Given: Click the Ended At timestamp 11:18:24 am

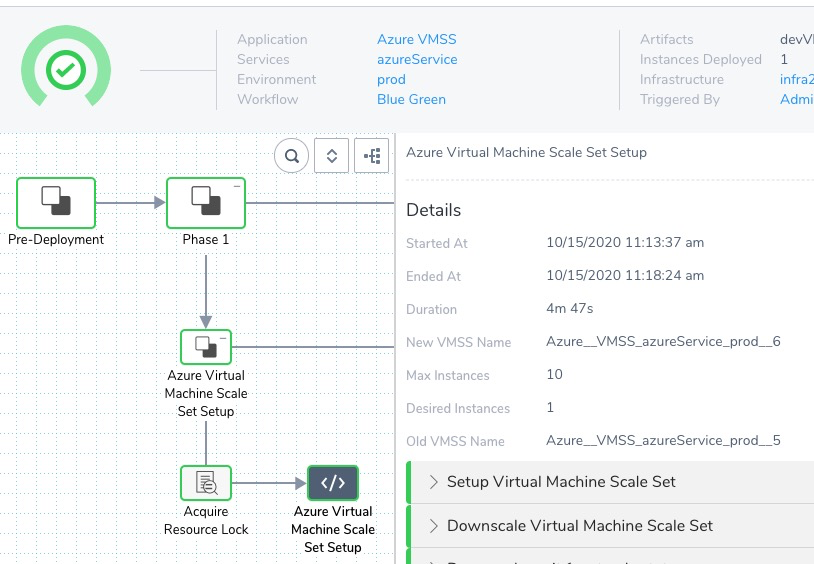Looking at the screenshot, I should click(625, 275).
